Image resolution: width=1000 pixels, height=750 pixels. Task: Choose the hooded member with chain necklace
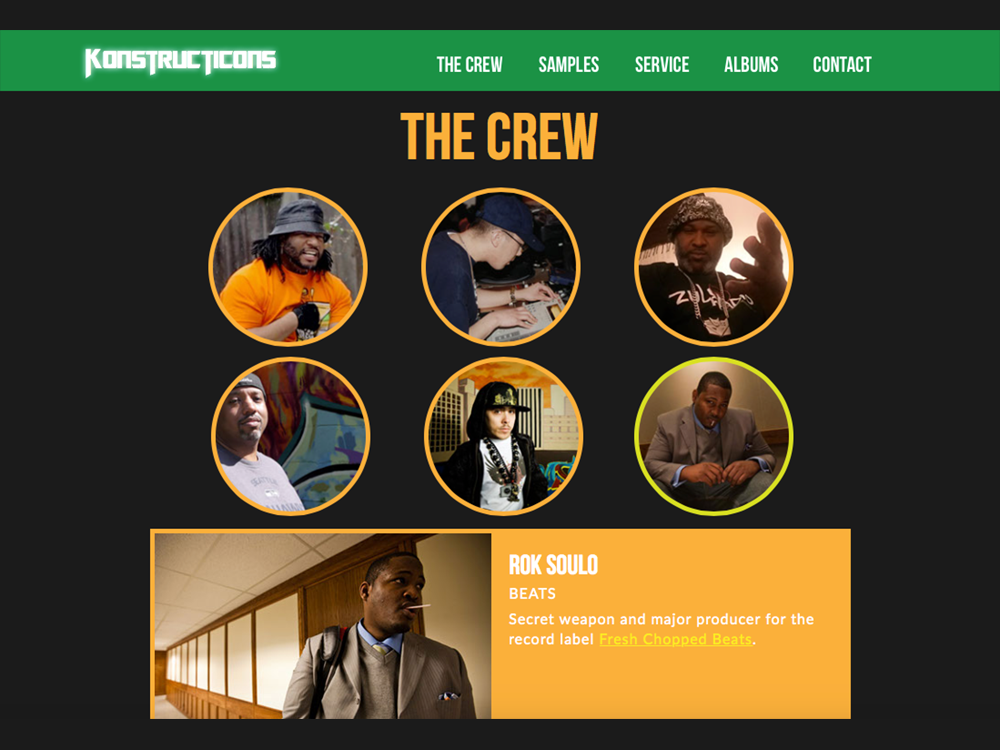point(503,436)
